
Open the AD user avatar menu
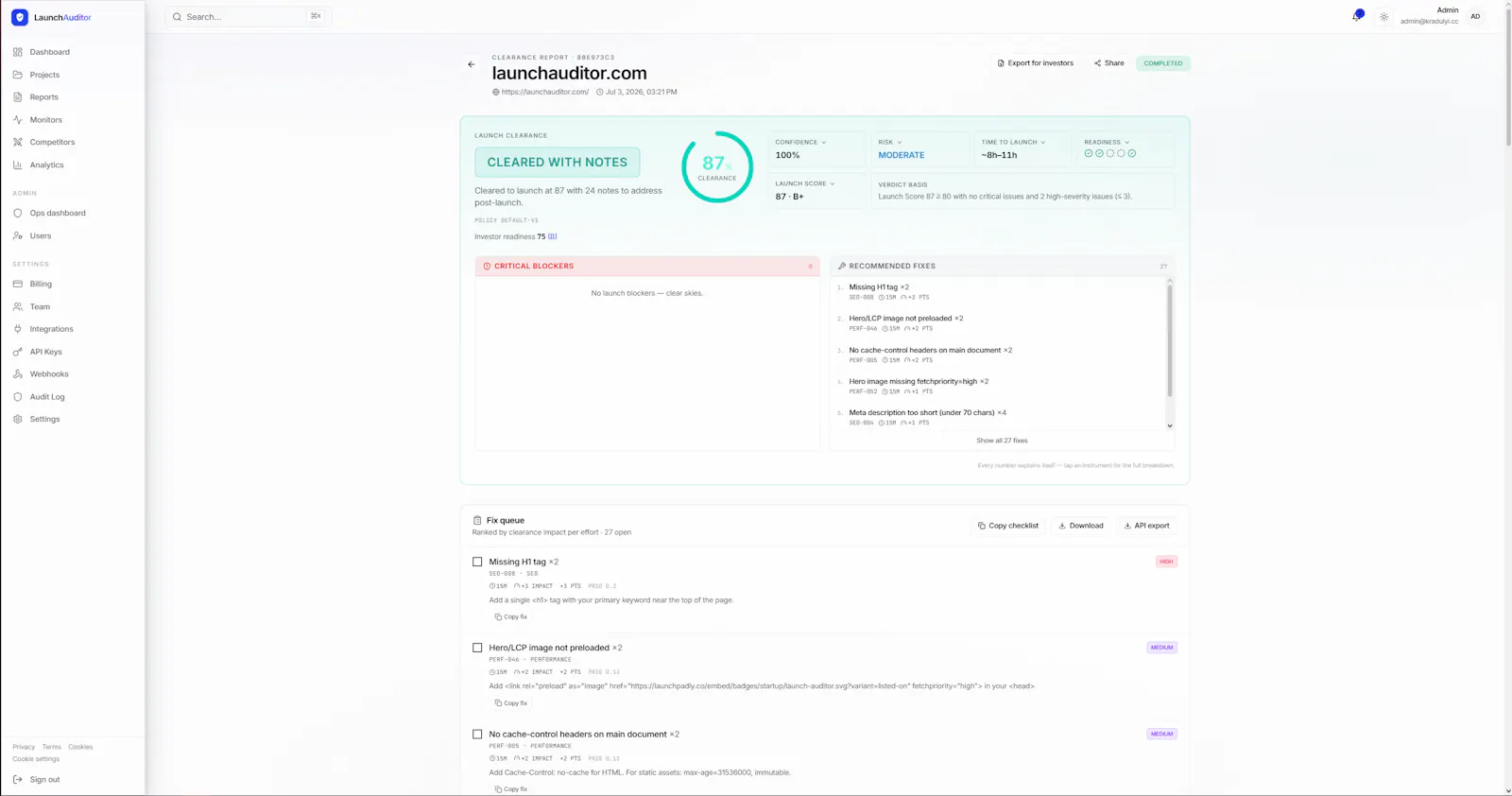pyautogui.click(x=1475, y=17)
